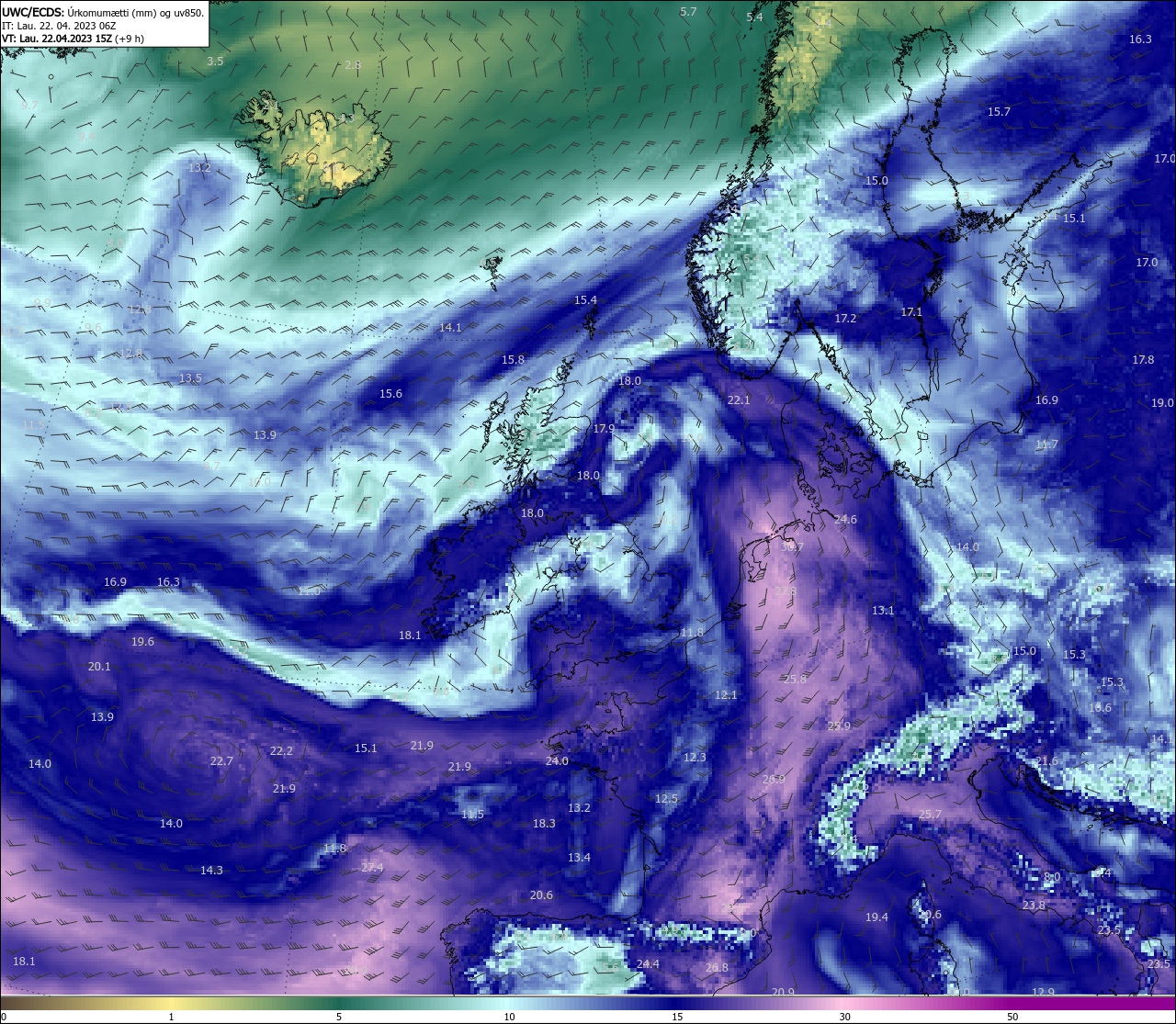Click the 23.8 value over southern Italy
1176x1024 pixels.
point(1034,905)
